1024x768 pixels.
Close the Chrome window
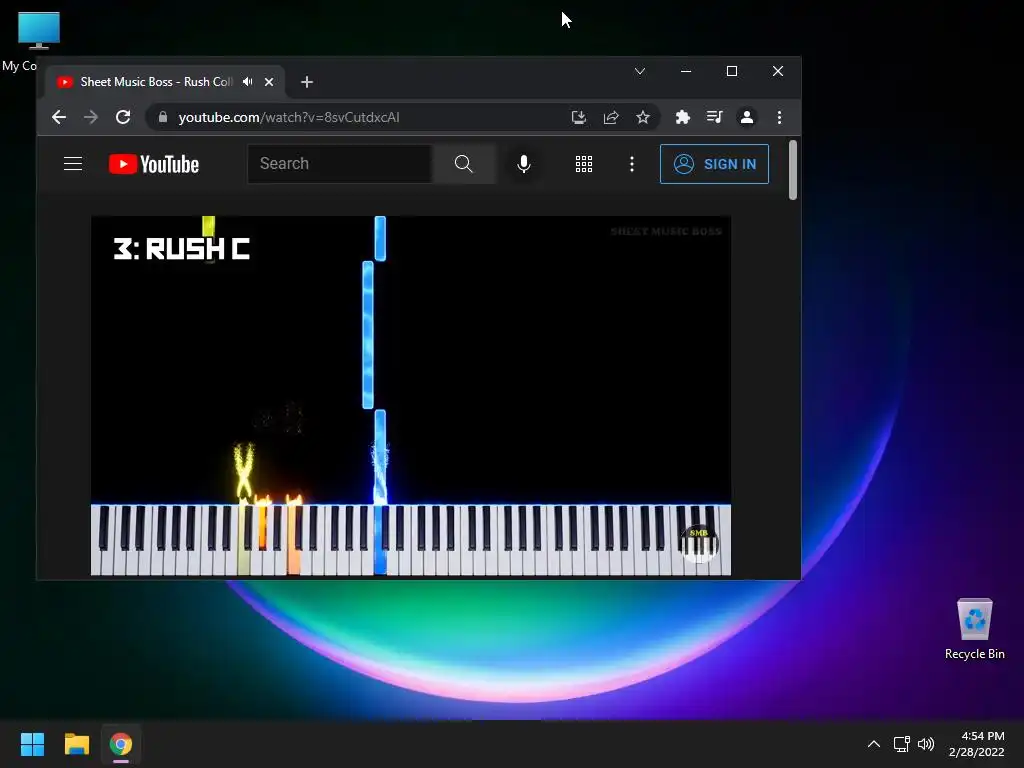coord(778,71)
